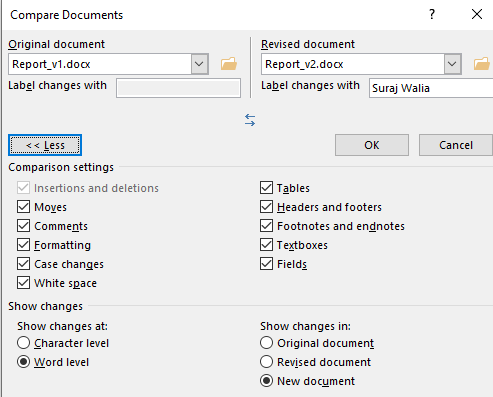Image resolution: width=493 pixels, height=397 pixels.
Task: Disable Footnotes and endnotes comparison
Action: pos(266,226)
